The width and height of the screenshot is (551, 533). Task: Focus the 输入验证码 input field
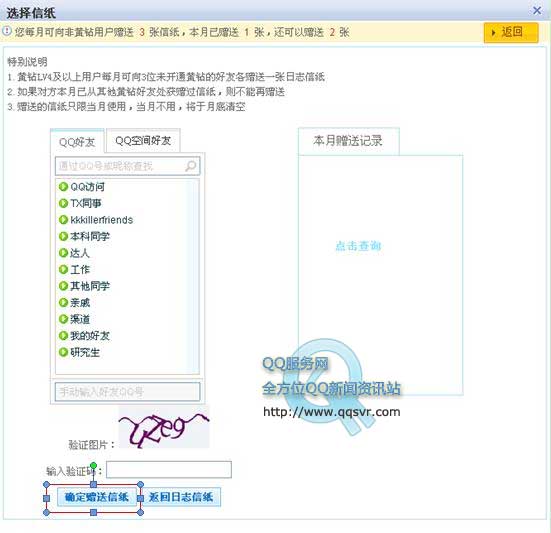click(169, 469)
